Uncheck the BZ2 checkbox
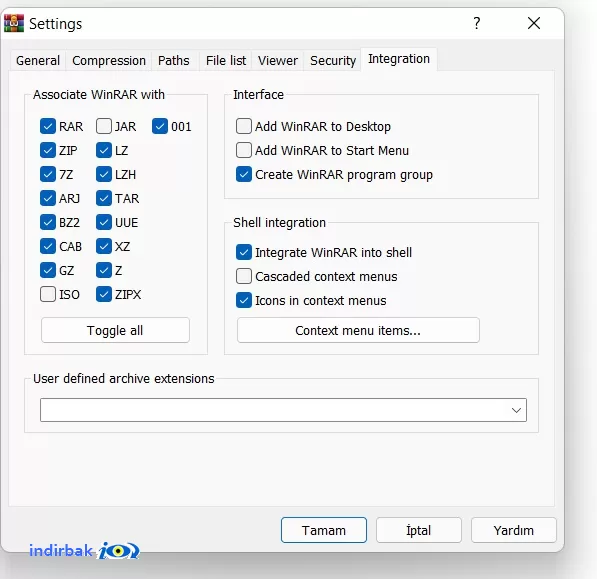The height and width of the screenshot is (579, 597). (x=48, y=222)
